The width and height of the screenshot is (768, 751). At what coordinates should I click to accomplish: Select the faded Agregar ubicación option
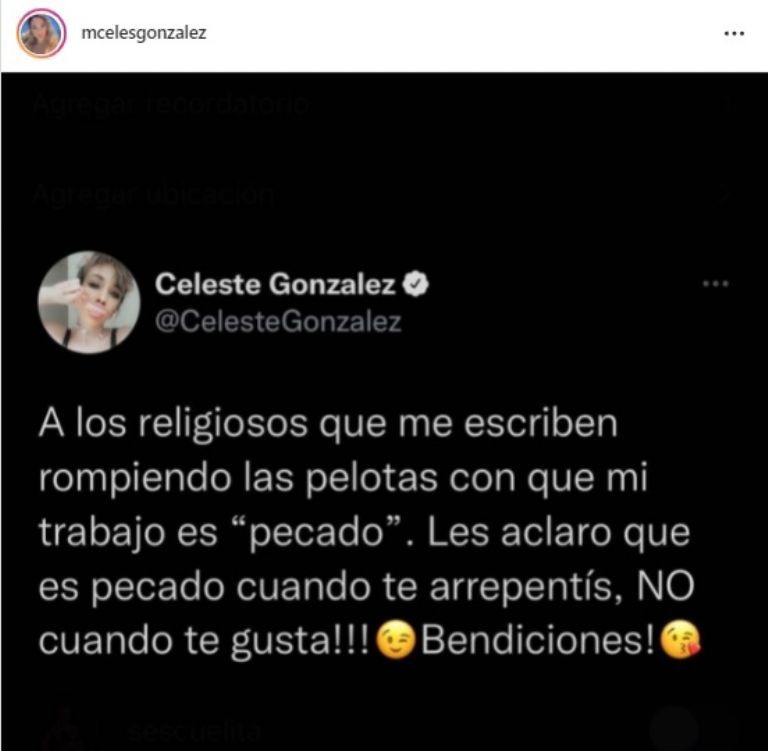pos(154,194)
